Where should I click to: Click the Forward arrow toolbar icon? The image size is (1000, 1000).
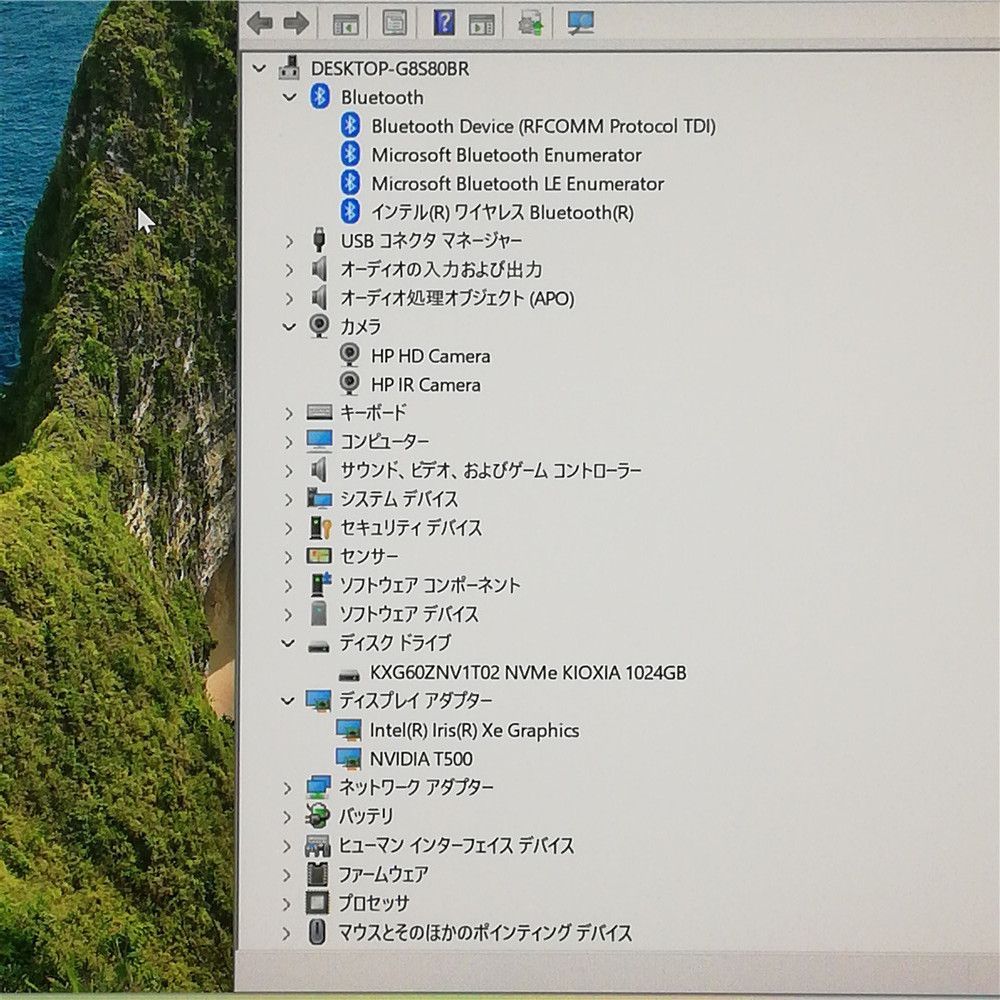pos(296,23)
